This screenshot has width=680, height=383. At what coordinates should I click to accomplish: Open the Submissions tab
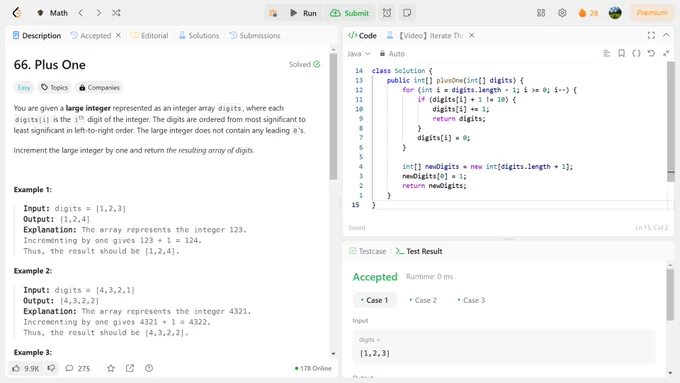(255, 36)
